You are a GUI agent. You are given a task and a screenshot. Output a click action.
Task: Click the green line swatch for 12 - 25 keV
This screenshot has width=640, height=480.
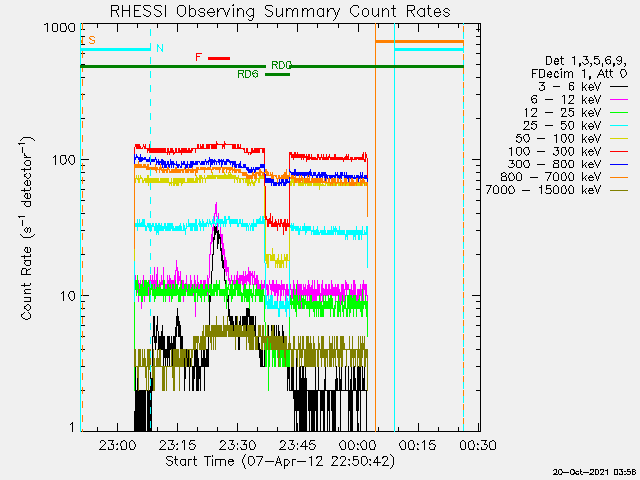click(619, 112)
